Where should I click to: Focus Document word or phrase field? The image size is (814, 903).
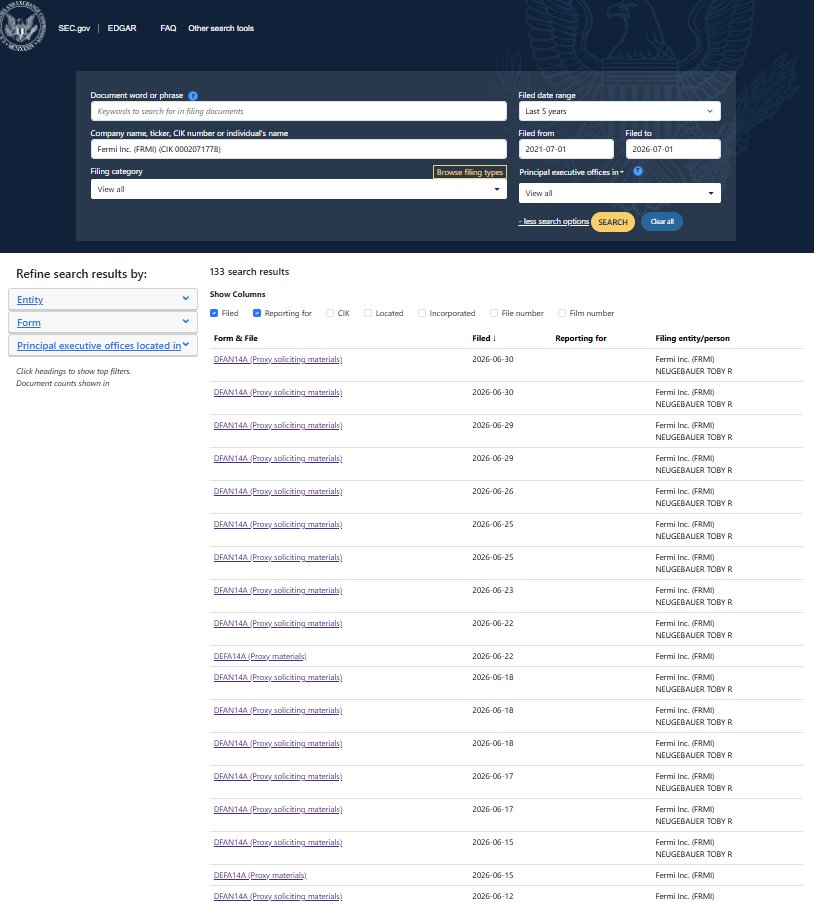[298, 112]
